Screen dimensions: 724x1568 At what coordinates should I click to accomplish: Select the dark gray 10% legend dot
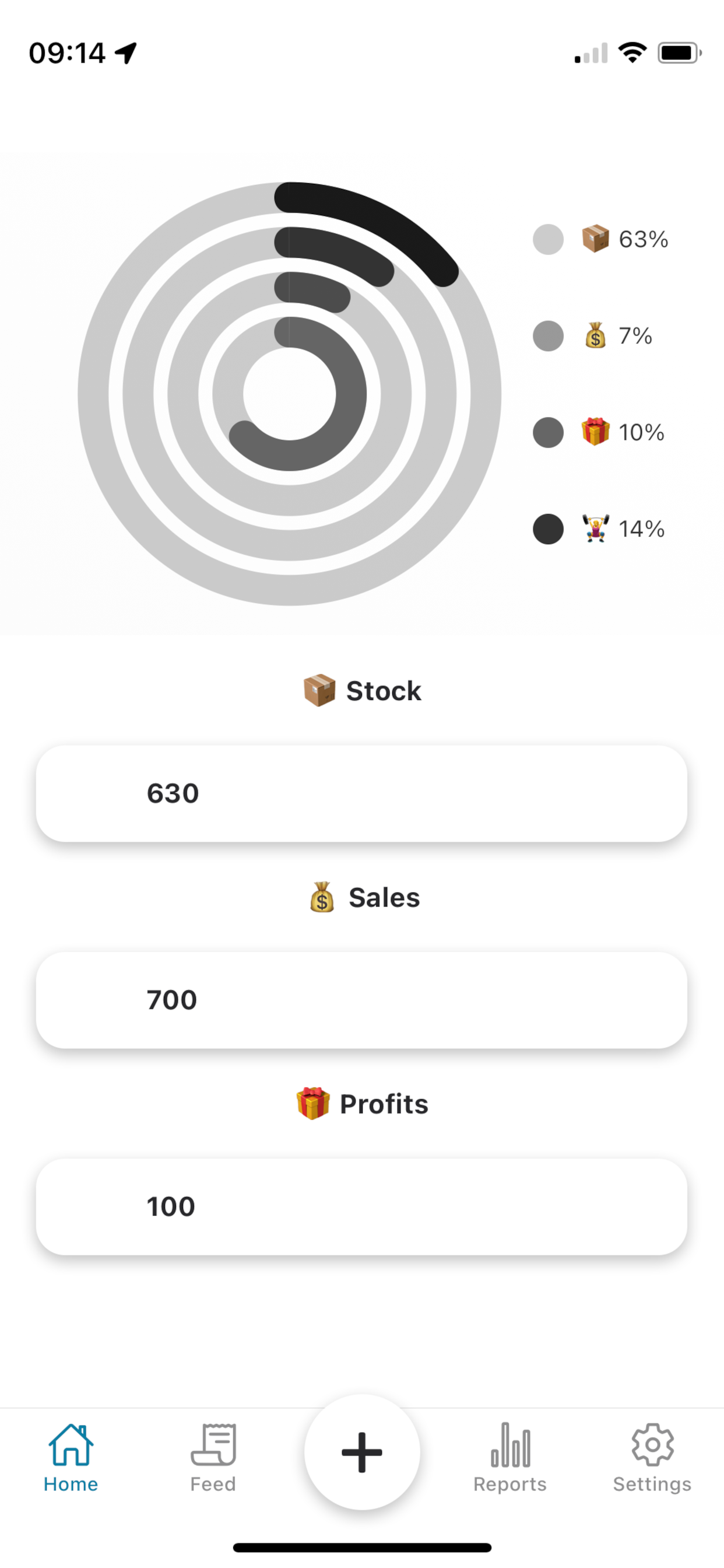[x=548, y=432]
